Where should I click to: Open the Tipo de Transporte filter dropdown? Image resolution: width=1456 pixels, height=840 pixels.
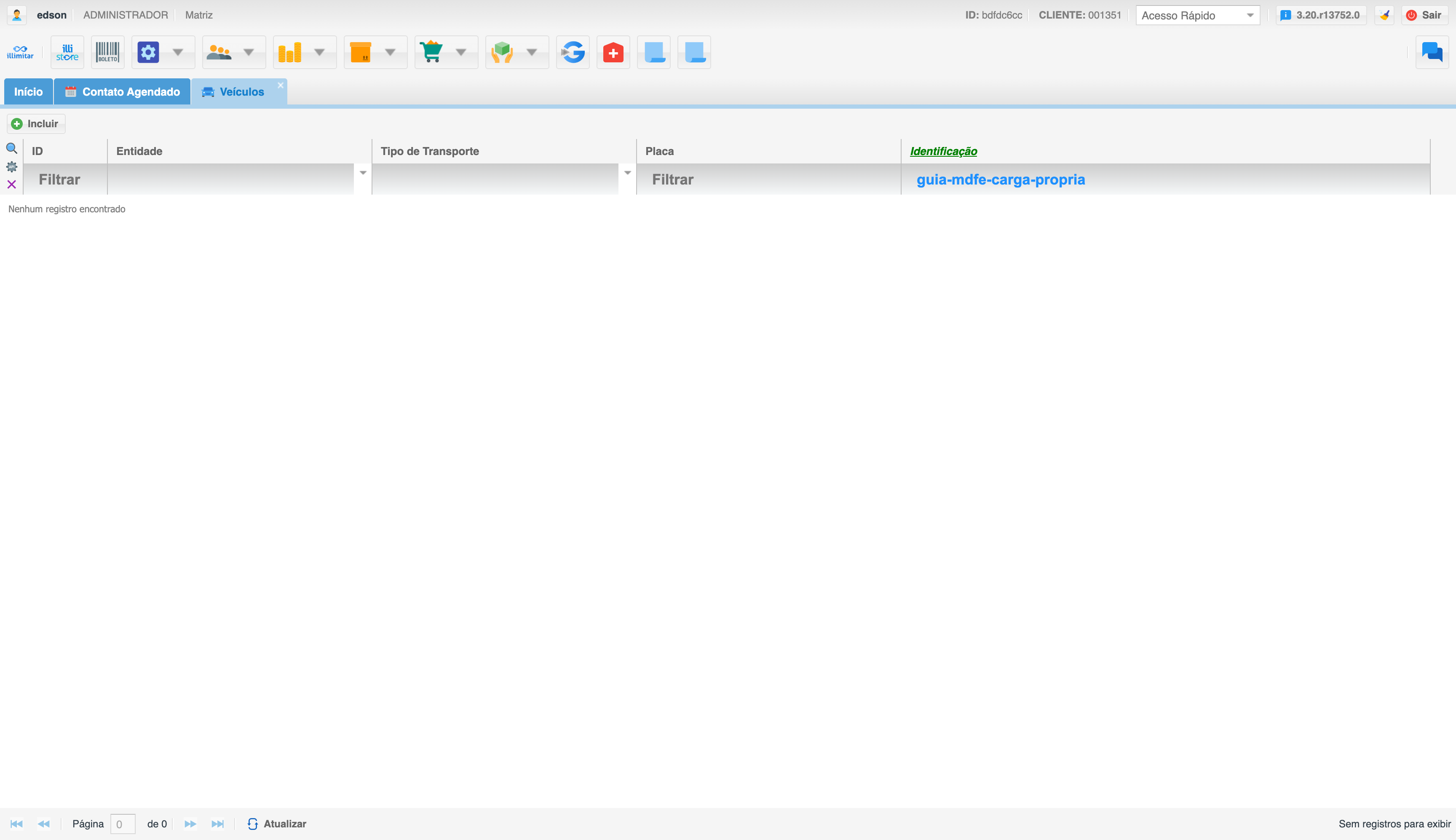[x=627, y=173]
